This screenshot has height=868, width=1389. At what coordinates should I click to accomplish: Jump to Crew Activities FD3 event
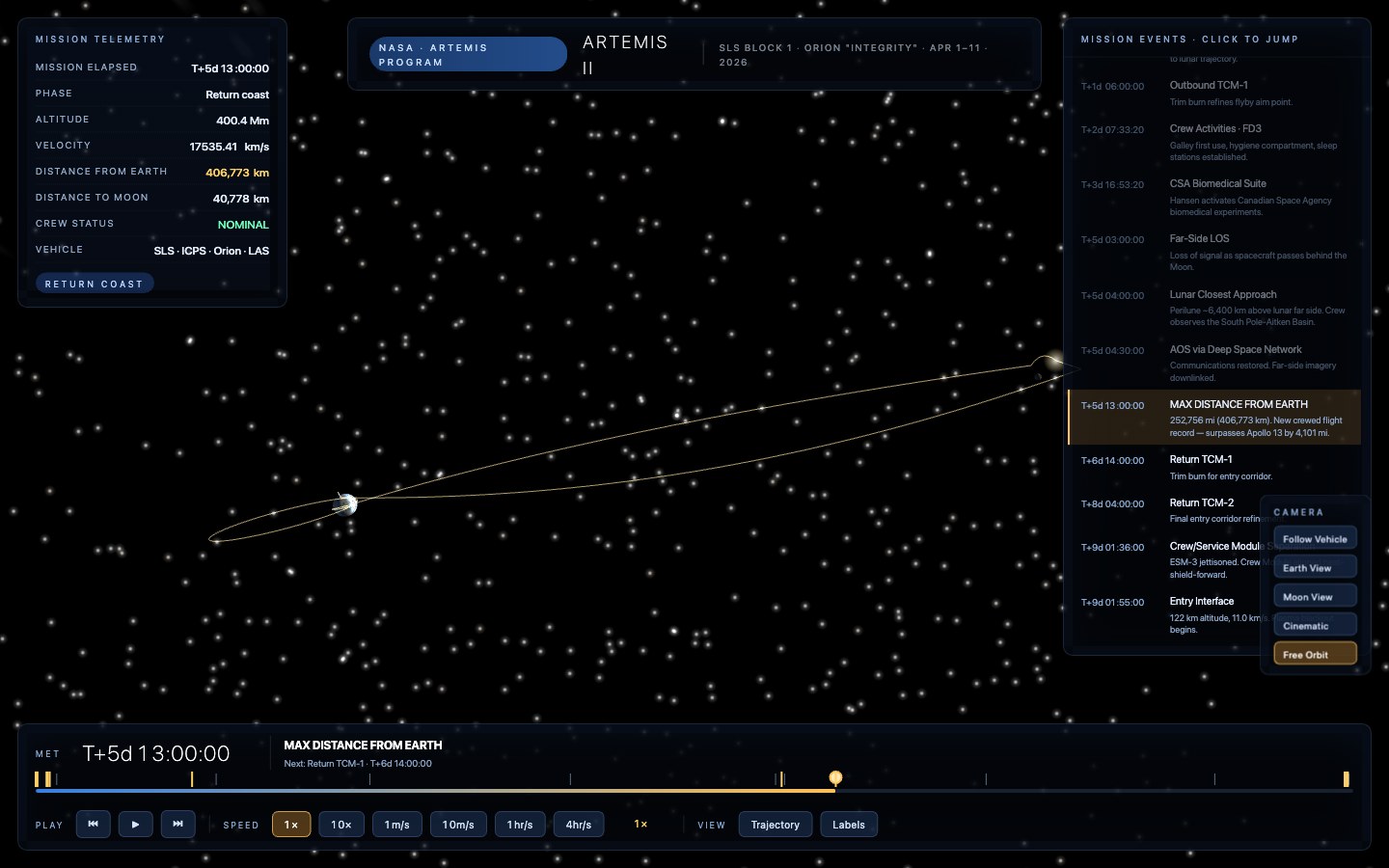1214,142
